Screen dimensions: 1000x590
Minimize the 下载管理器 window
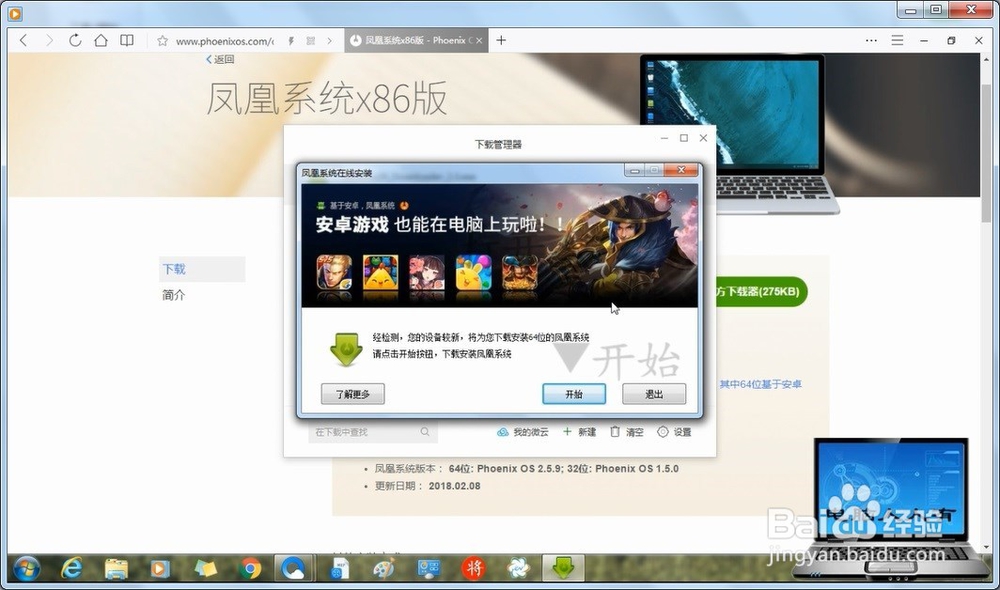point(665,138)
